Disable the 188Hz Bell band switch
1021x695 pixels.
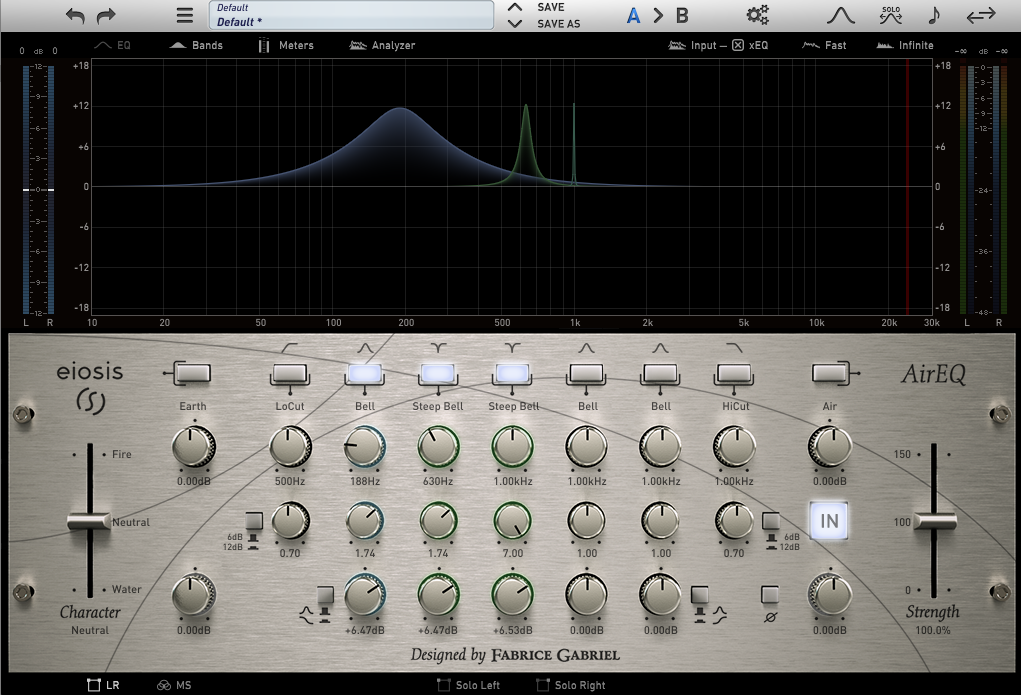point(364,373)
